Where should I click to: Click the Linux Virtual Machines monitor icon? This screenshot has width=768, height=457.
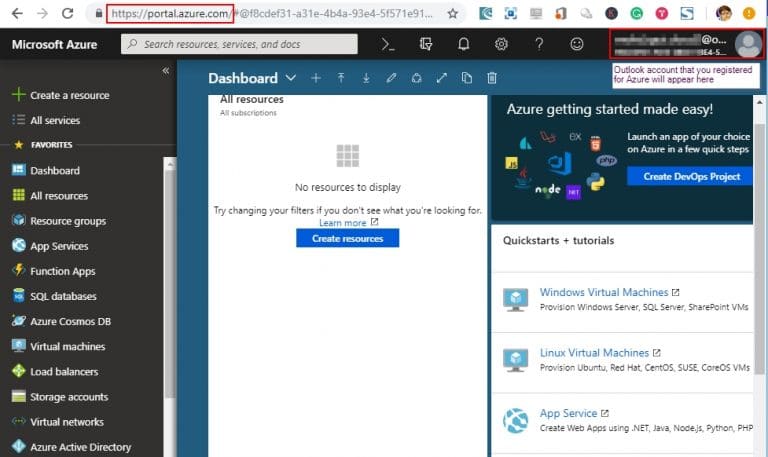[515, 360]
